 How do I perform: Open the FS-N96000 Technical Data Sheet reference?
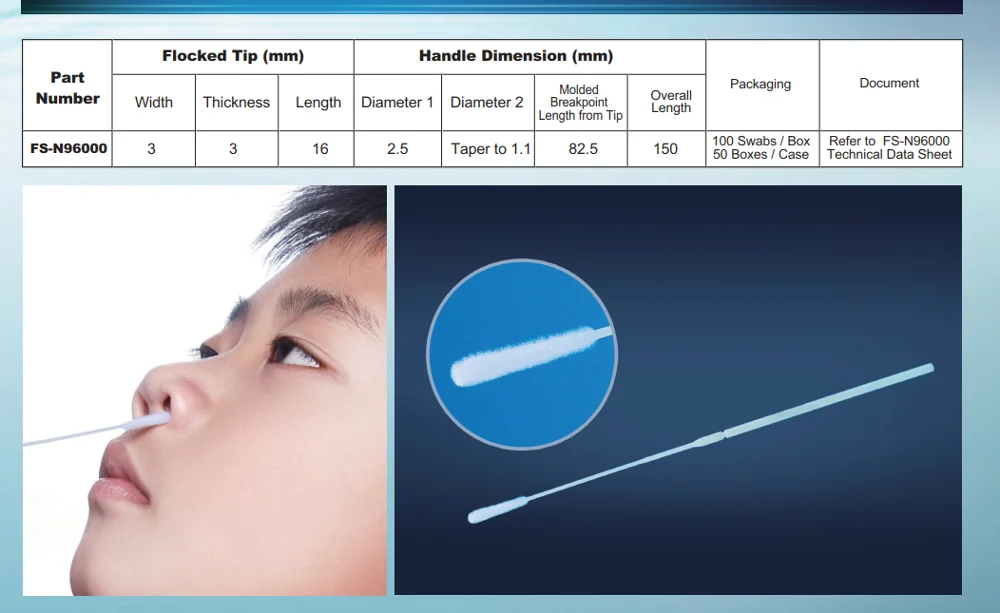pos(889,148)
